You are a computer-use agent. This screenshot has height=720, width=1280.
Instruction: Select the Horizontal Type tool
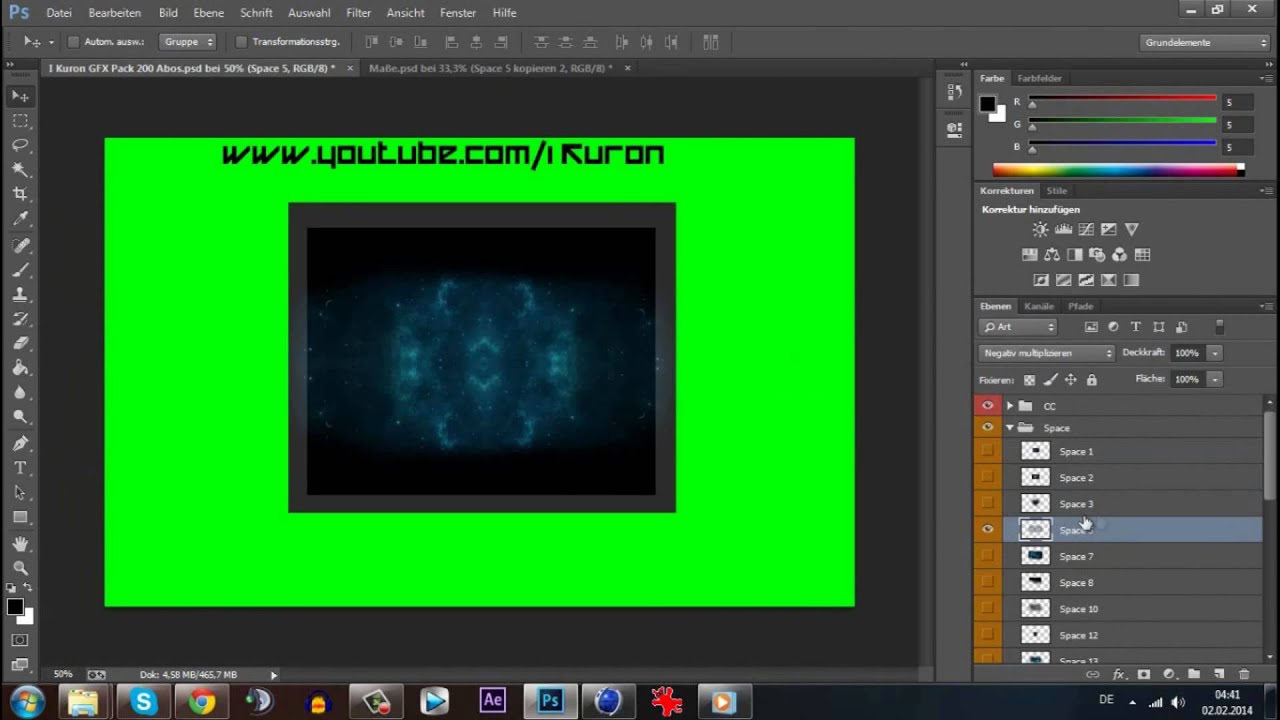click(x=20, y=468)
